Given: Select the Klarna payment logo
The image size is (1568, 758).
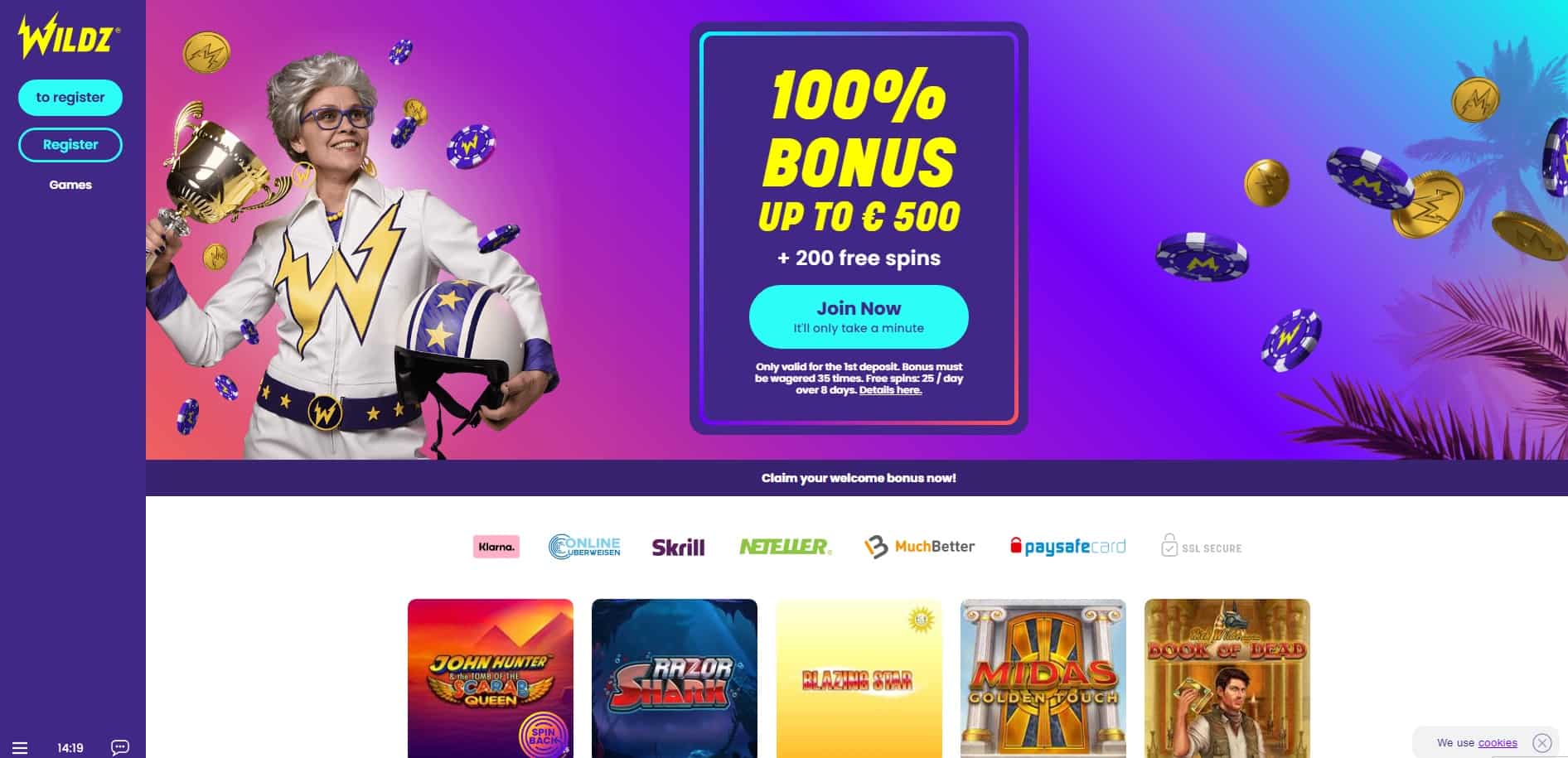Looking at the screenshot, I should click(496, 547).
